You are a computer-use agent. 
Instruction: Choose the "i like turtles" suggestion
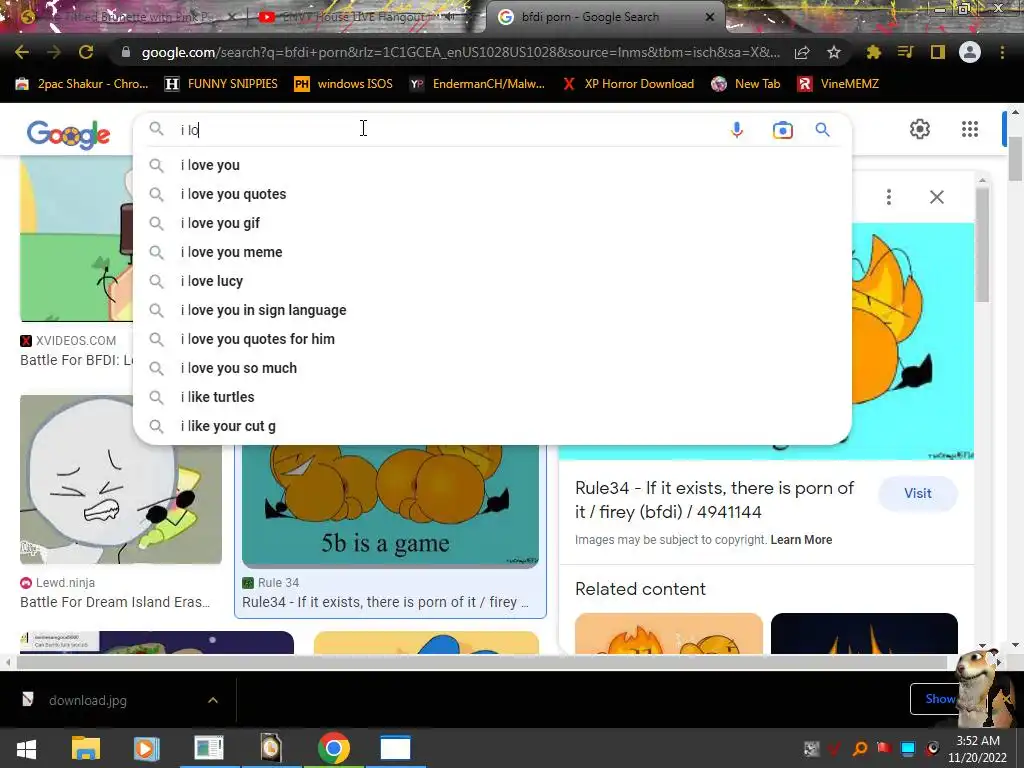(x=492, y=397)
